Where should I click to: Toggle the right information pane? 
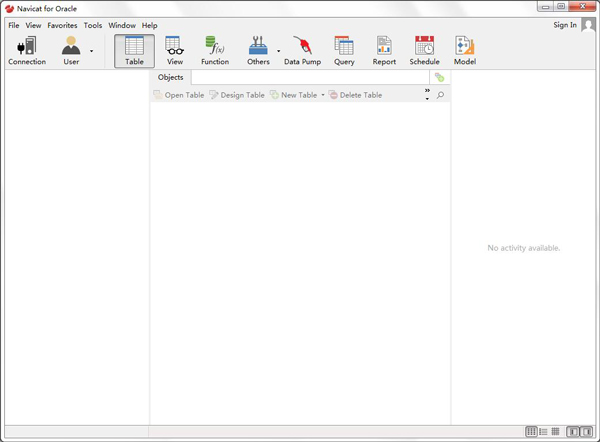point(586,432)
